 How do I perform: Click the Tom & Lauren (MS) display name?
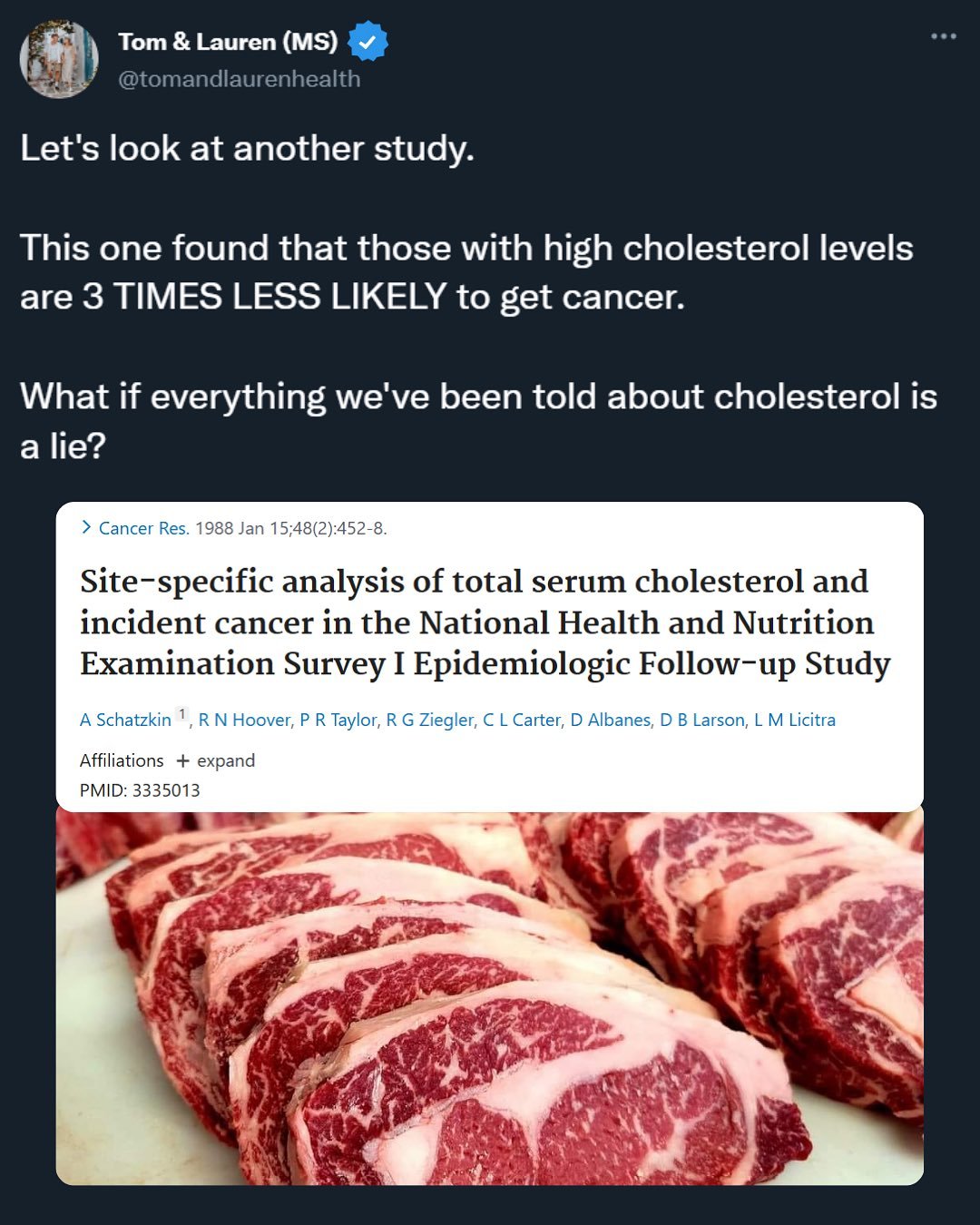228,42
